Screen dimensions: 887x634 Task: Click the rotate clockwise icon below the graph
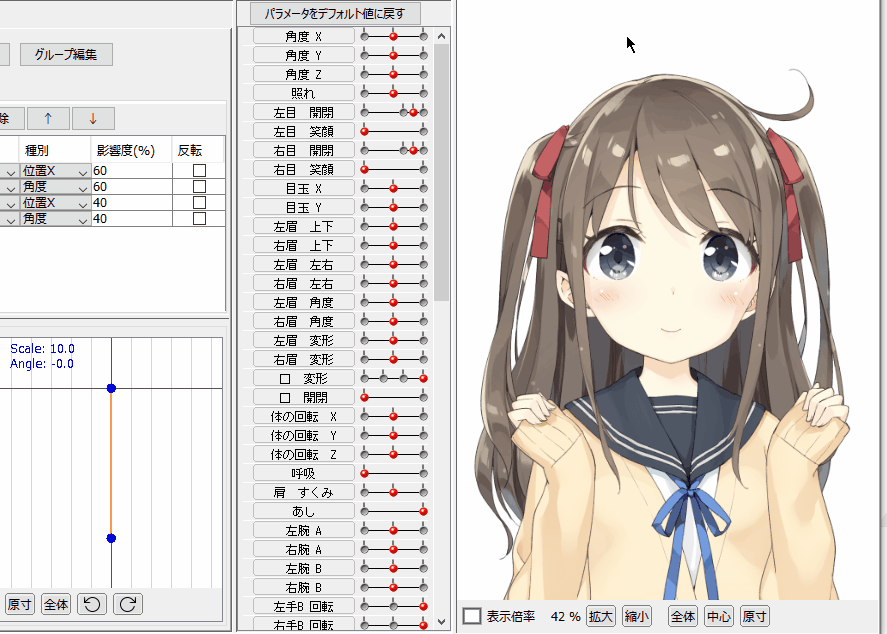128,605
